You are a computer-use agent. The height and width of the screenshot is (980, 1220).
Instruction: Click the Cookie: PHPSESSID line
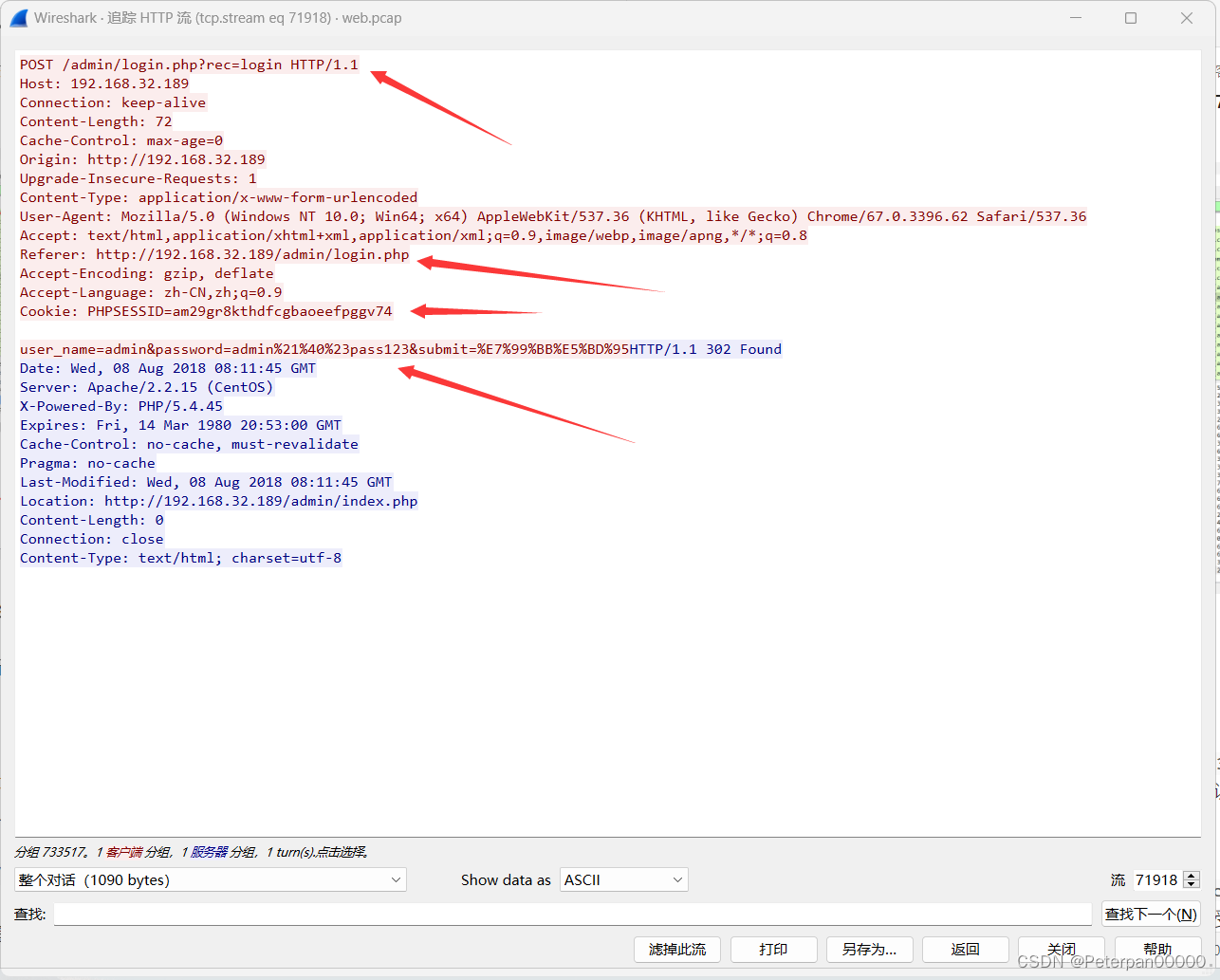(x=206, y=311)
